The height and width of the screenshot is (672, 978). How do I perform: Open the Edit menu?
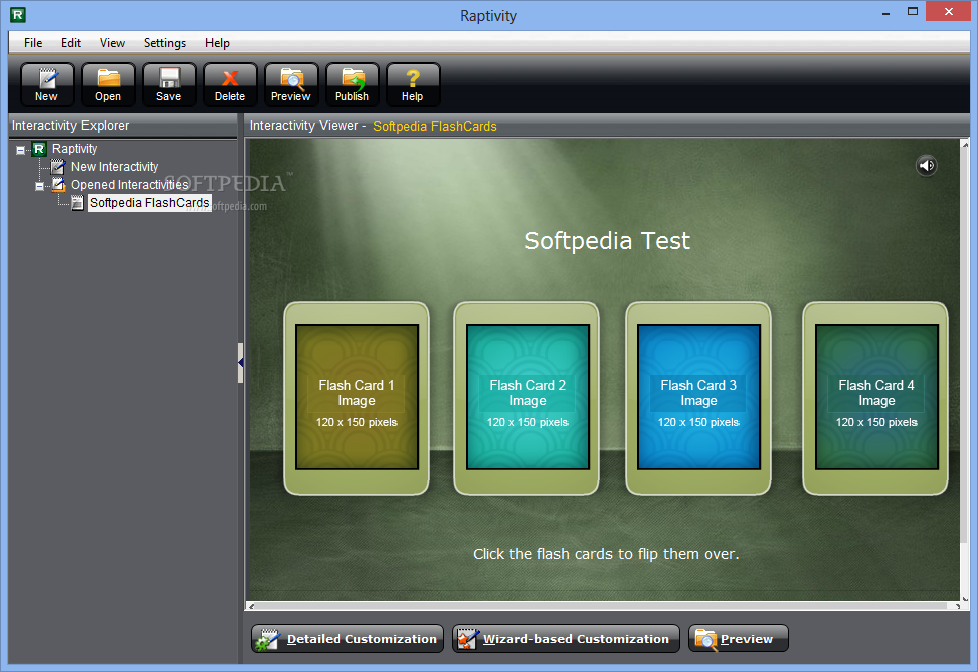point(70,42)
